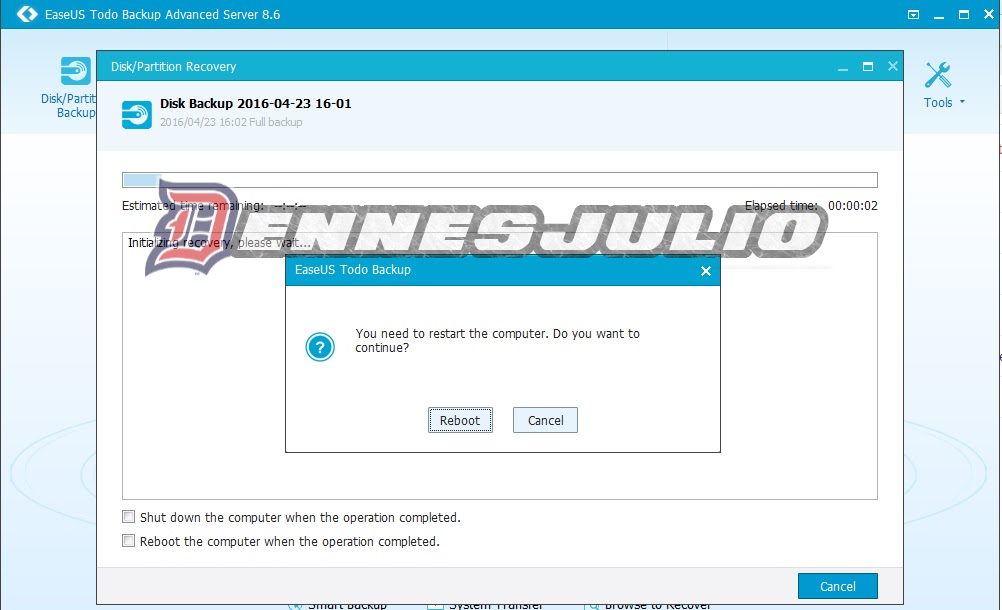1002x610 pixels.
Task: Click '2016/04/23 16:02 Full backup' text
Action: pyautogui.click(x=231, y=122)
